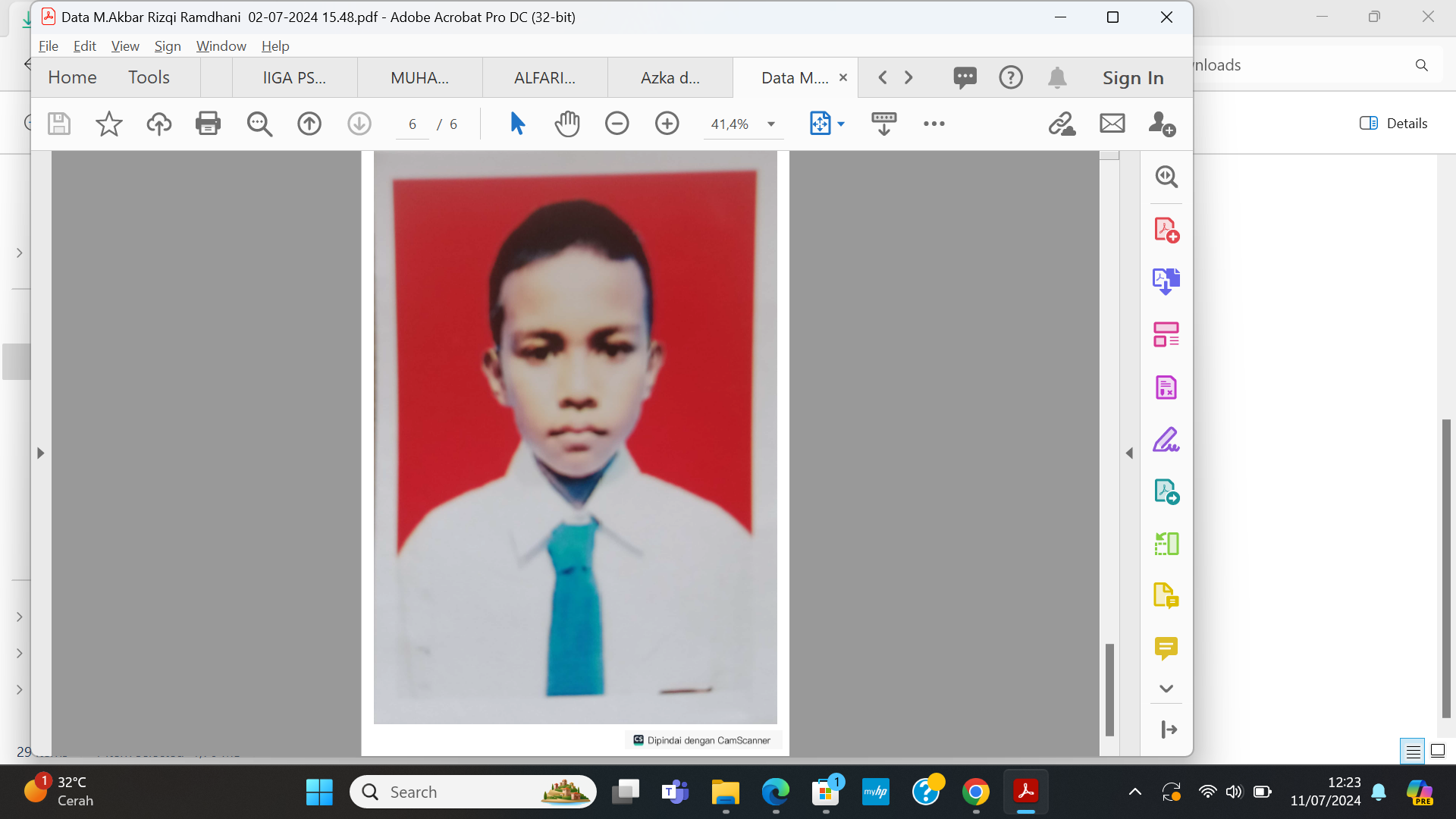
Task: Select the arrow Selection tool
Action: [x=517, y=124]
